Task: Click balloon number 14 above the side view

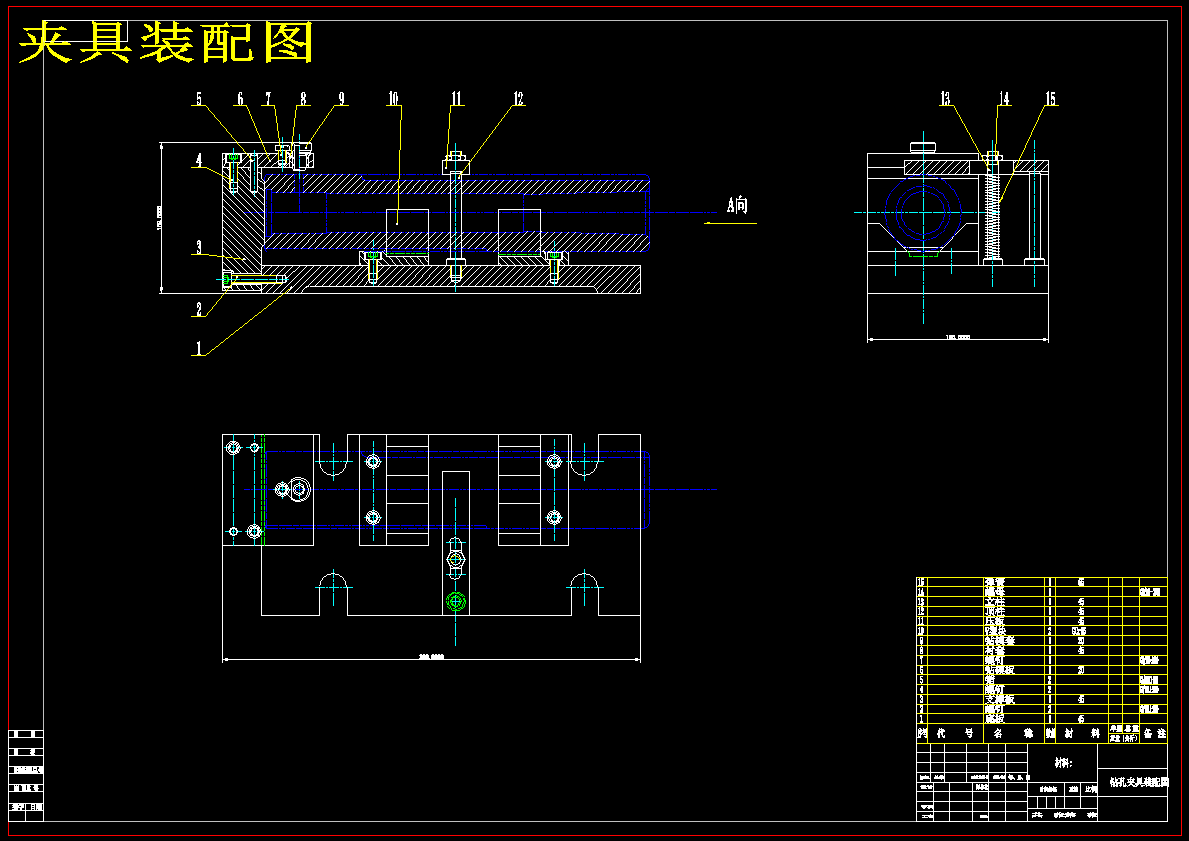Action: 1005,99
